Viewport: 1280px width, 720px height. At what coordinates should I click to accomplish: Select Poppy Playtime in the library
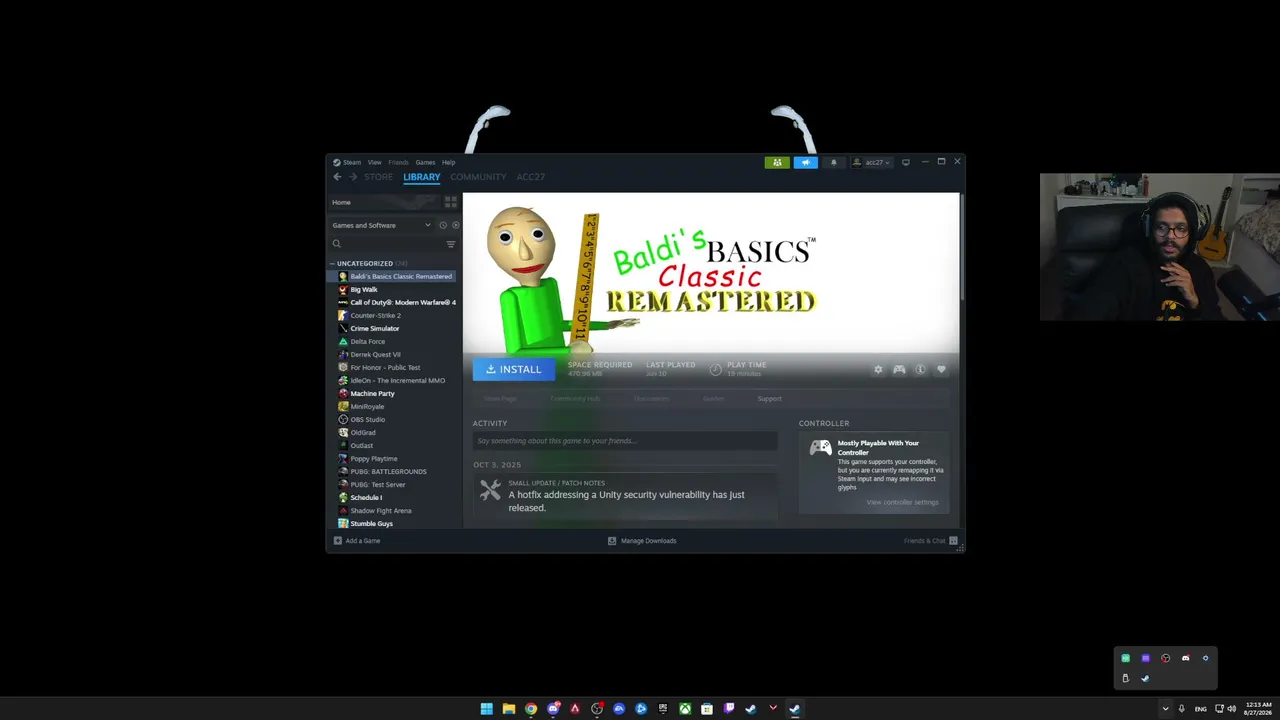click(393, 458)
